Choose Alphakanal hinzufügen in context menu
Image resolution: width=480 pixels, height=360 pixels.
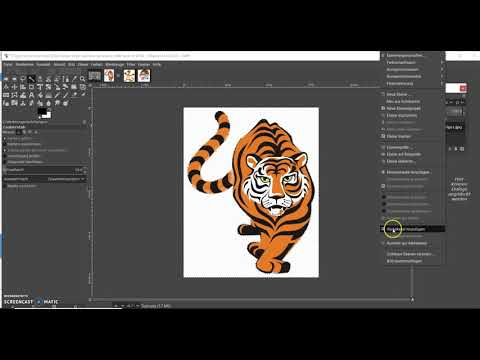tap(413, 229)
